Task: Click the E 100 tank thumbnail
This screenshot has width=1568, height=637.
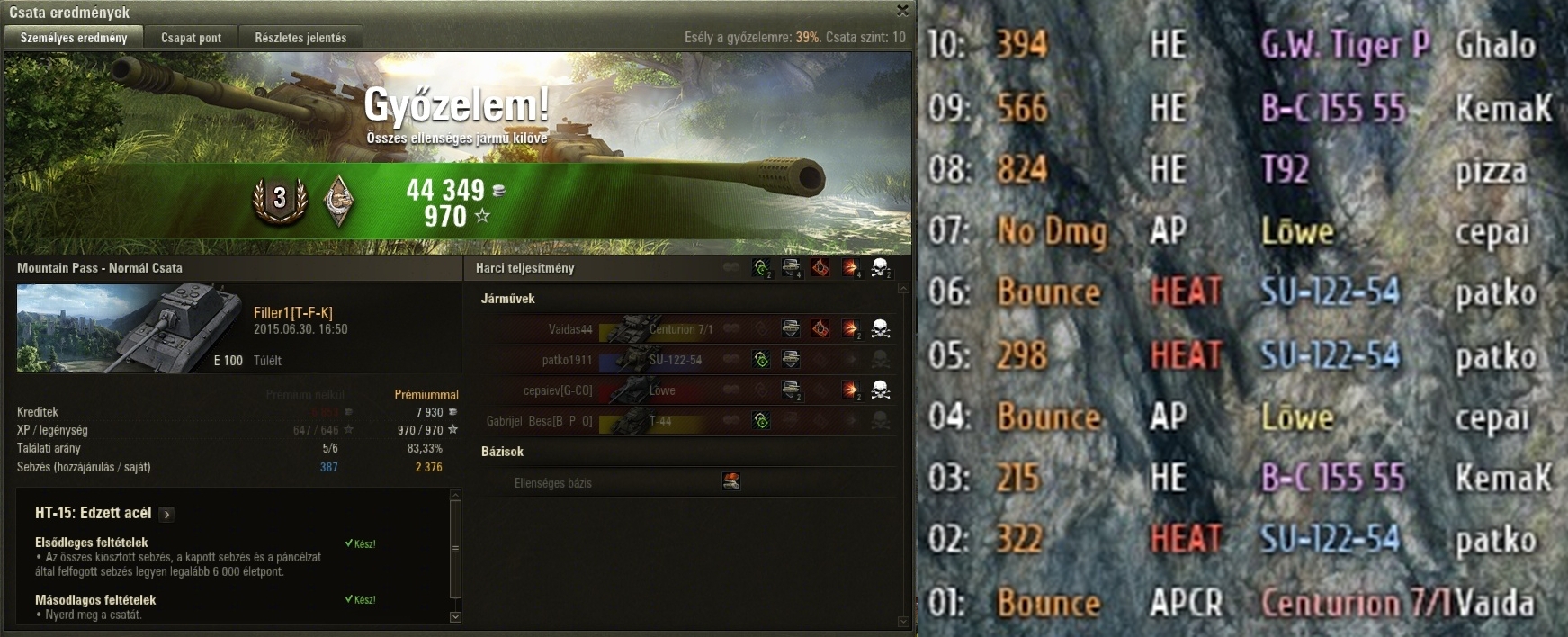Action: [131, 328]
